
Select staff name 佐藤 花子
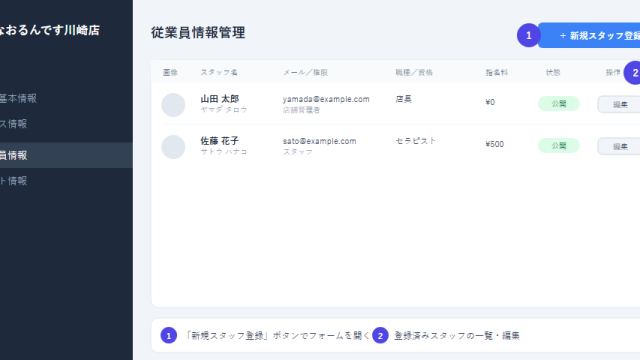click(220, 141)
